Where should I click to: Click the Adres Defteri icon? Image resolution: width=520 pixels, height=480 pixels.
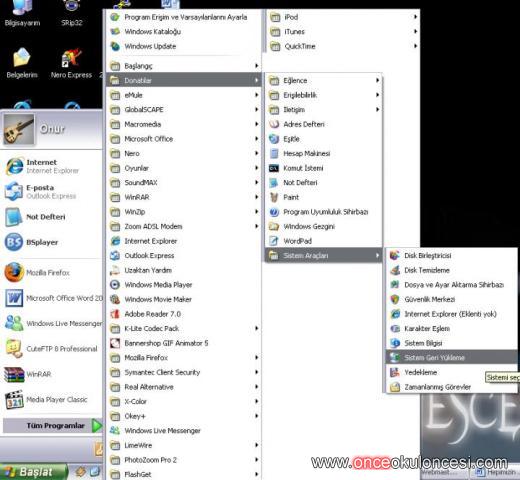pos(274,124)
